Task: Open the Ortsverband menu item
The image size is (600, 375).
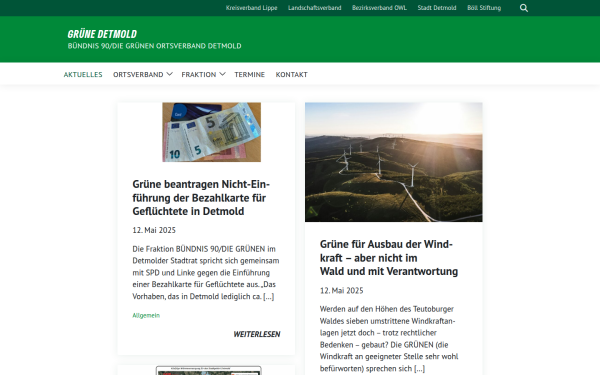Action: click(x=138, y=75)
